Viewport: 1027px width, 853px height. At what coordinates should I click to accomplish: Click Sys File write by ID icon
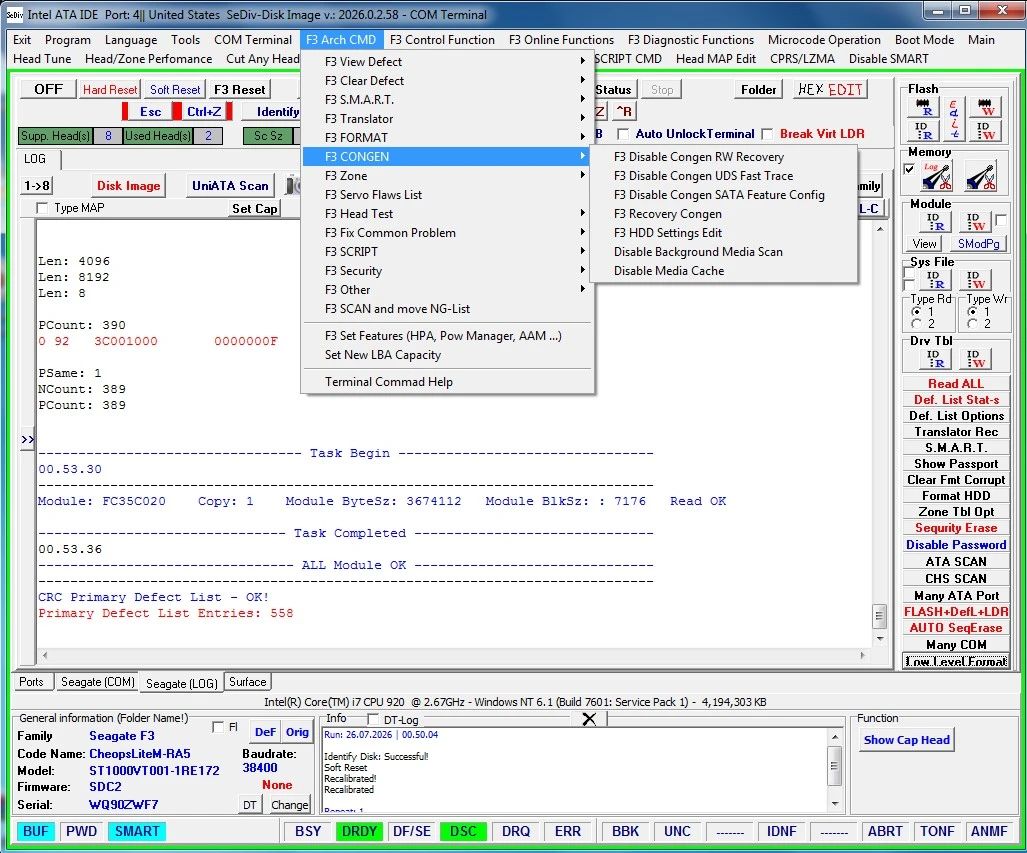[975, 280]
